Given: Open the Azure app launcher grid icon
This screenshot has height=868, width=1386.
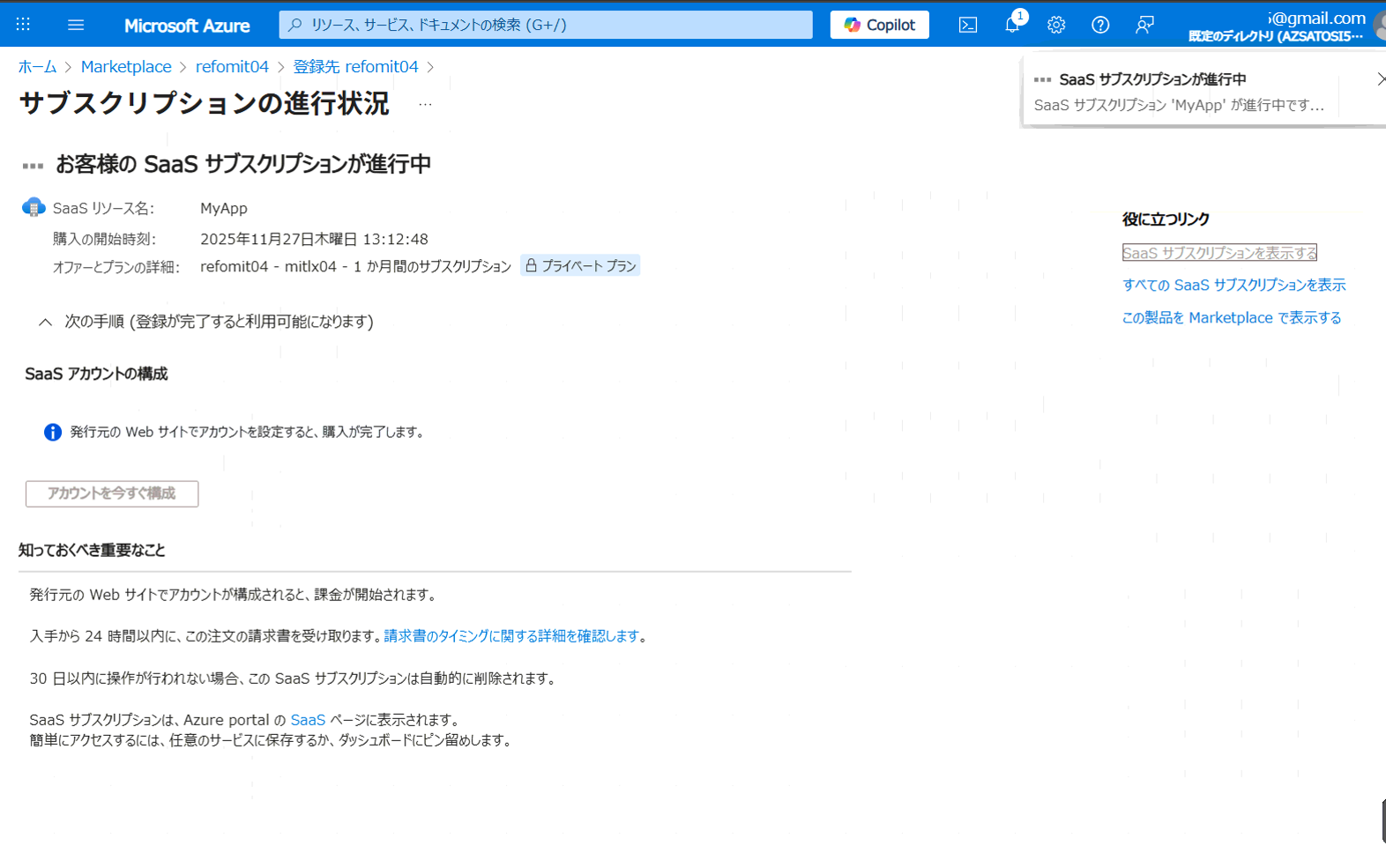Looking at the screenshot, I should [x=24, y=25].
